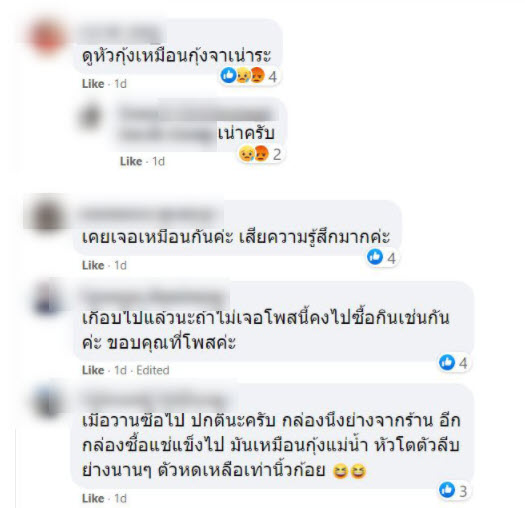This screenshot has height=508, width=525.
Task: Like the comment marked Edited
Action: pos(93,370)
